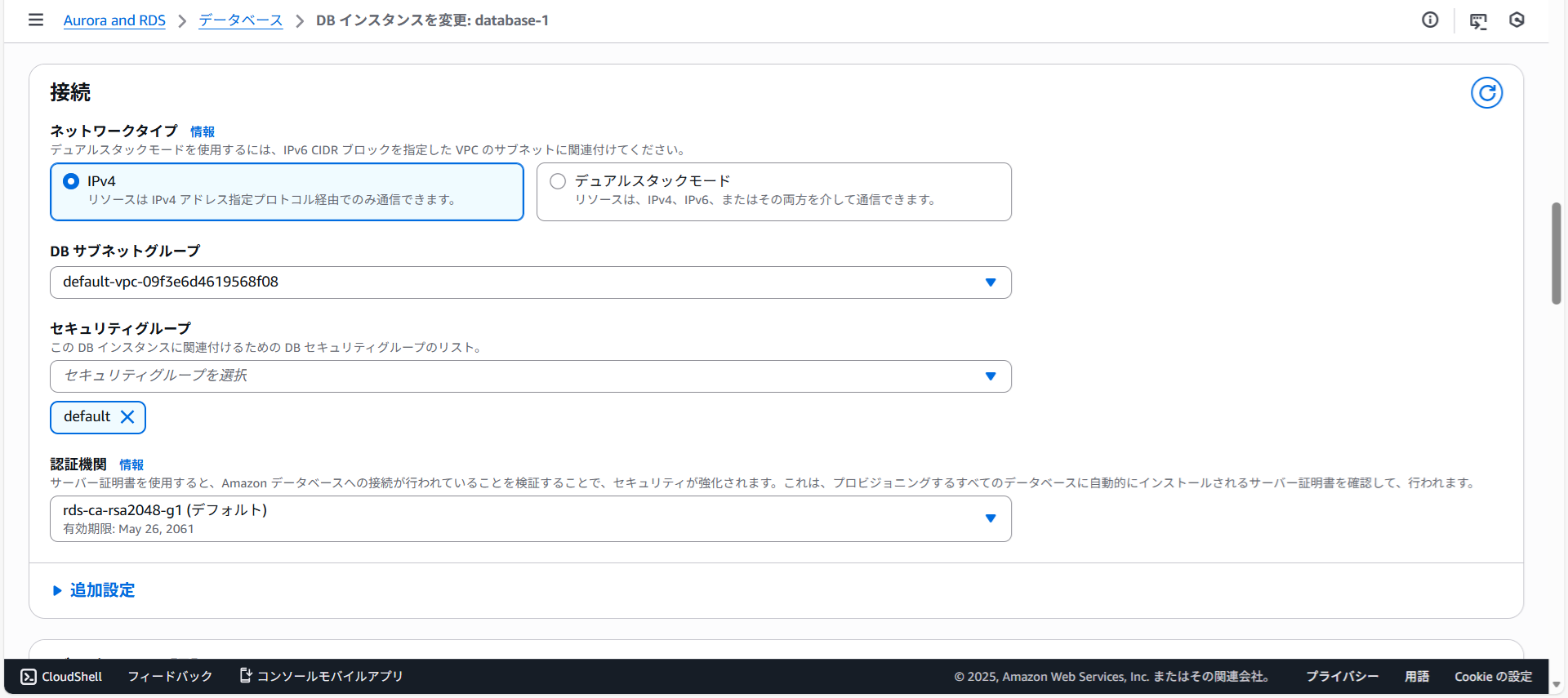Navigate to データベース breadcrumb link
The image size is (1568, 698).
click(x=241, y=20)
